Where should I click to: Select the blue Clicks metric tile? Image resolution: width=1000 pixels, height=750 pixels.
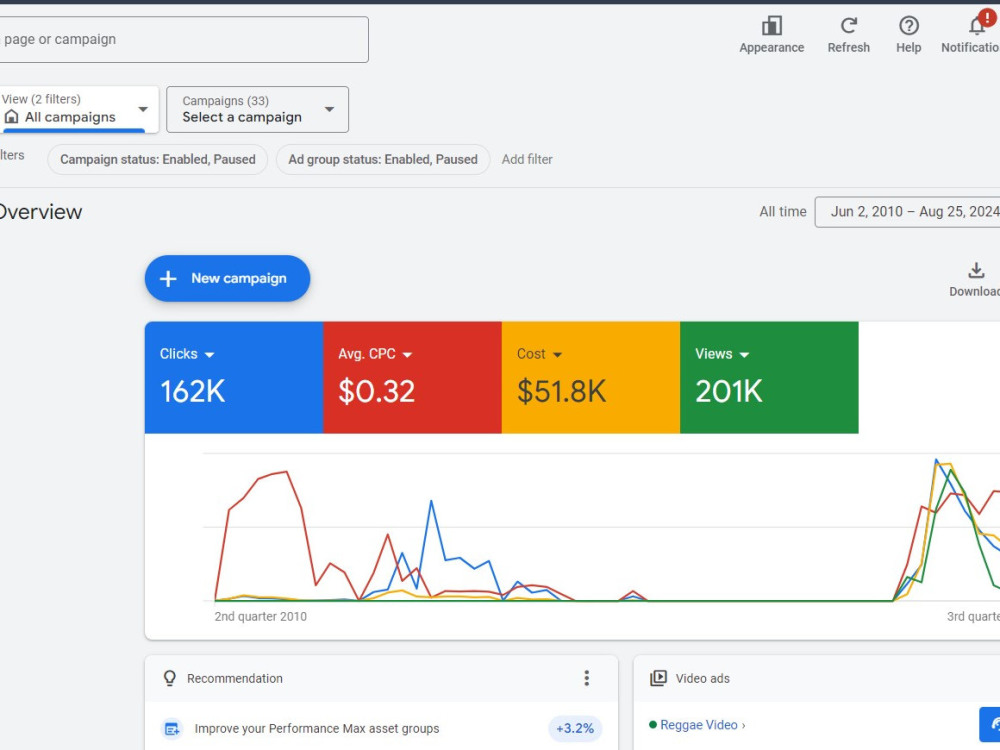[234, 378]
